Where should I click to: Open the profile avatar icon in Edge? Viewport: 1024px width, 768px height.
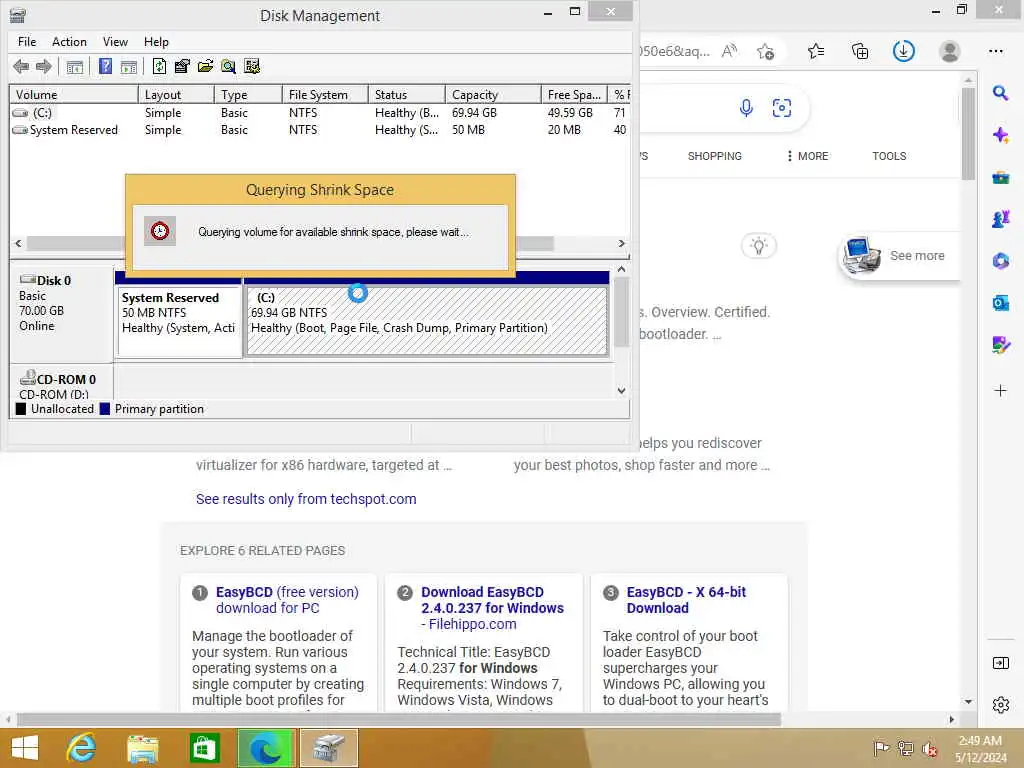point(950,51)
